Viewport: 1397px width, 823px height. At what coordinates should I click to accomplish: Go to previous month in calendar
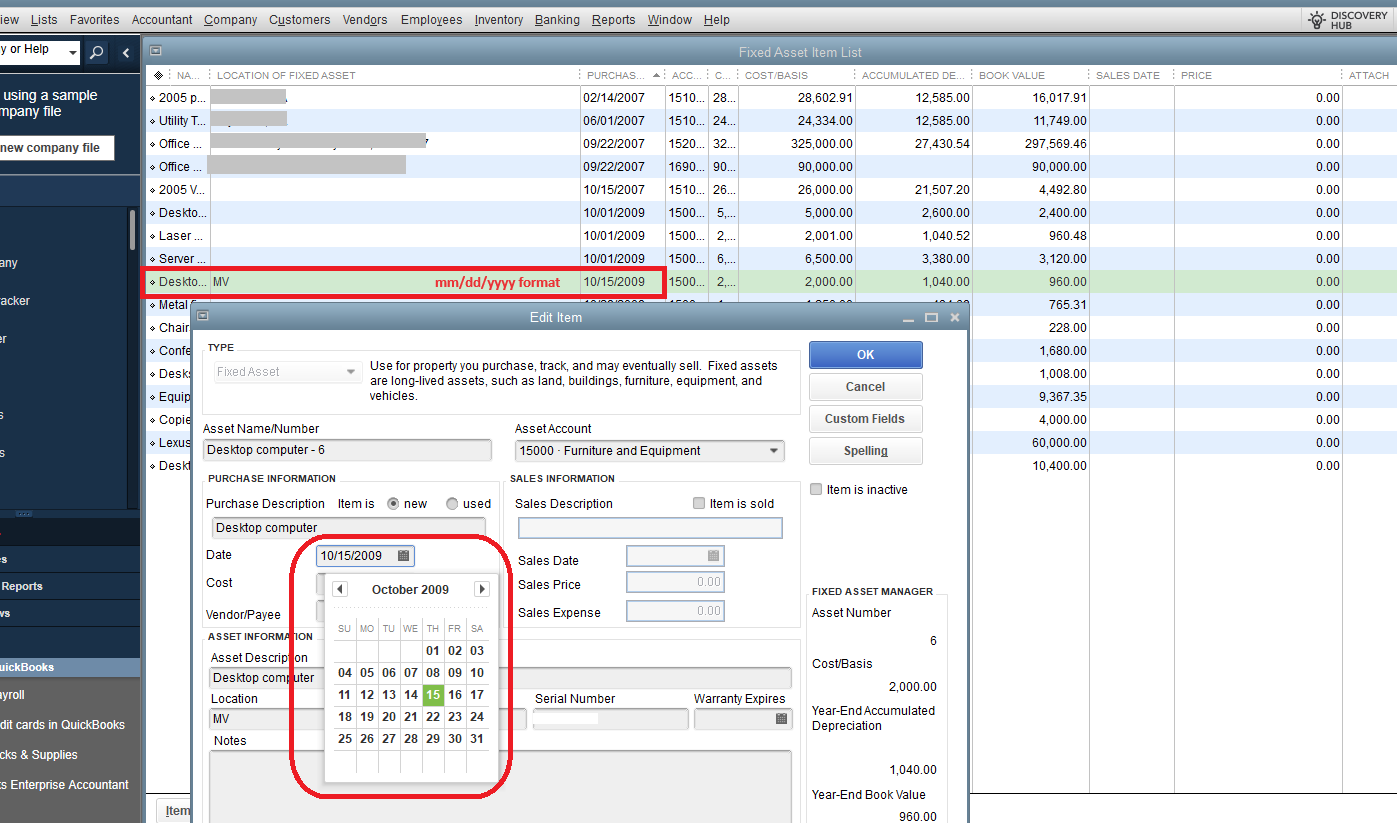339,589
